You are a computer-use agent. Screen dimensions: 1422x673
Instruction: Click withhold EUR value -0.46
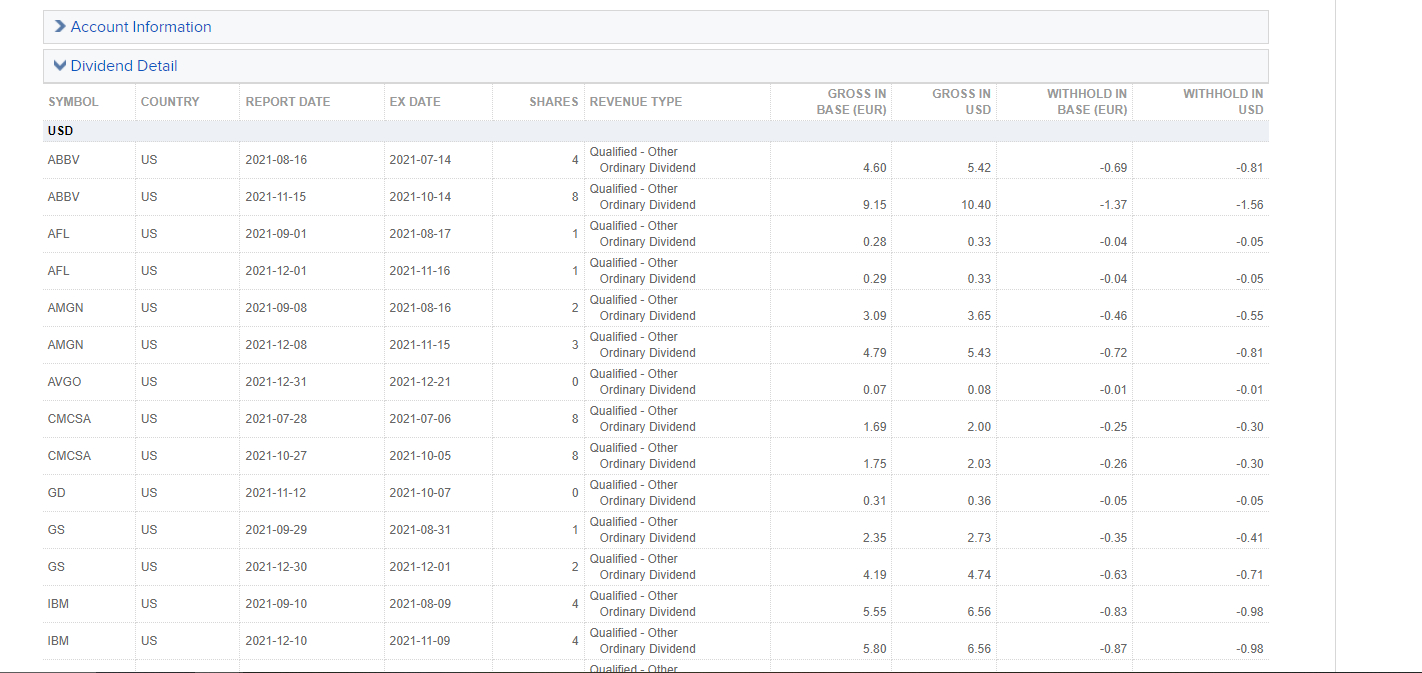point(1114,316)
